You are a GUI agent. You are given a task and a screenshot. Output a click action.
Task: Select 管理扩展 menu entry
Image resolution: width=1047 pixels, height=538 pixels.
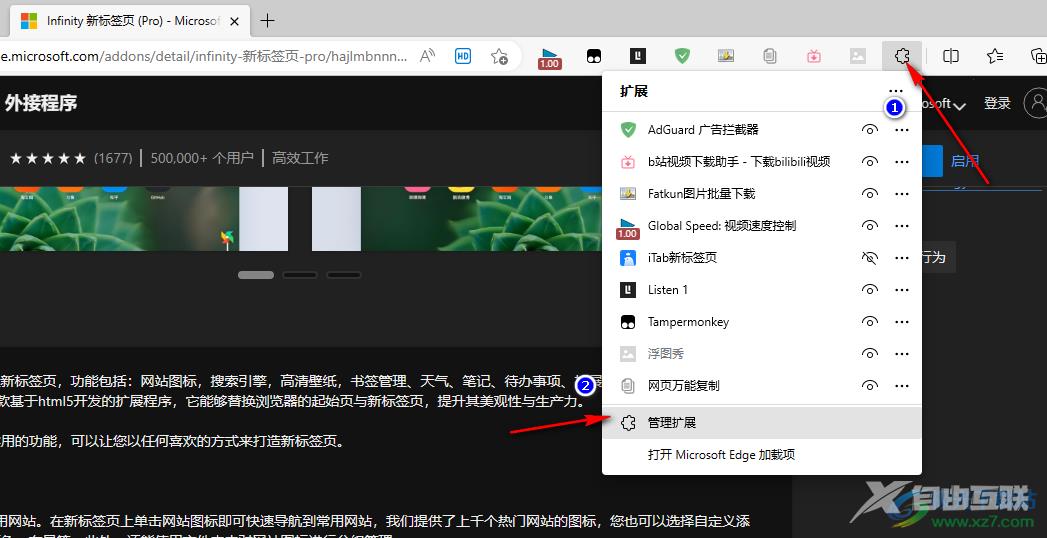click(x=762, y=423)
